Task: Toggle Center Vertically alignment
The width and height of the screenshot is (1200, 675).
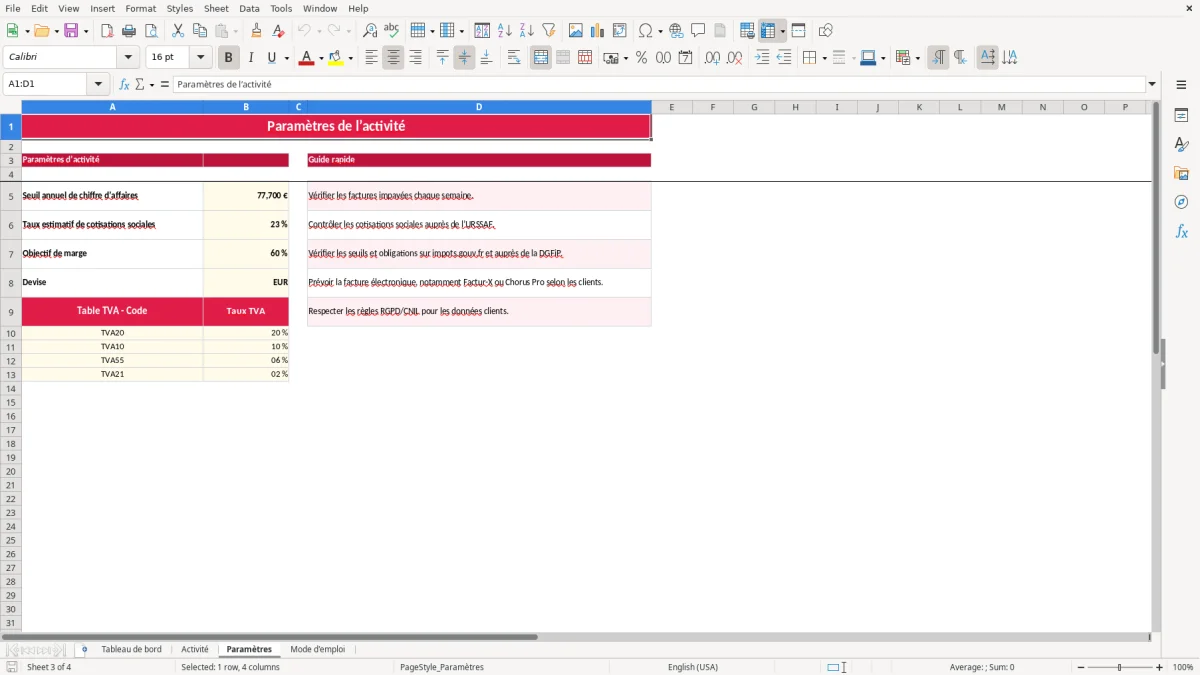Action: coord(464,58)
